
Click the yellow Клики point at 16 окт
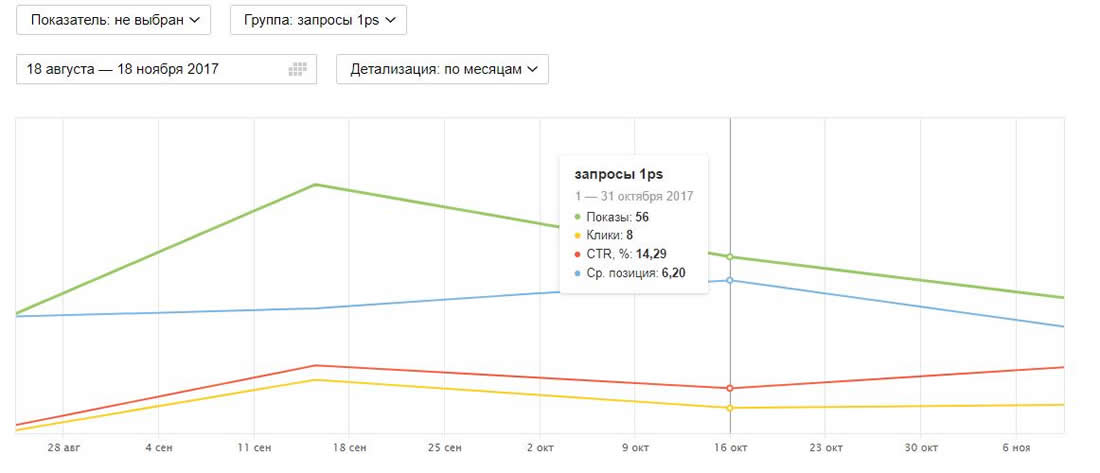[730, 408]
